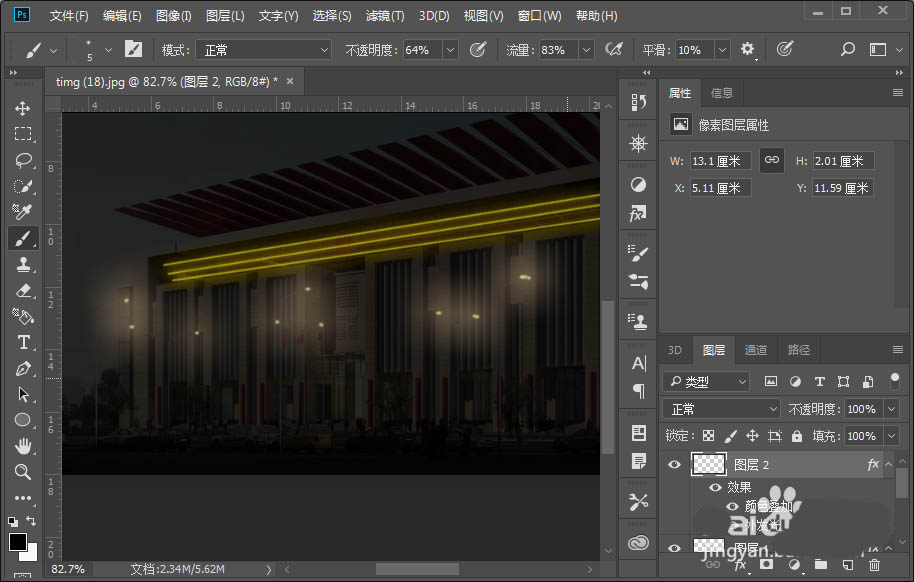The width and height of the screenshot is (914, 582).
Task: Toggle visibility of 效果 layer effects
Action: 714,488
